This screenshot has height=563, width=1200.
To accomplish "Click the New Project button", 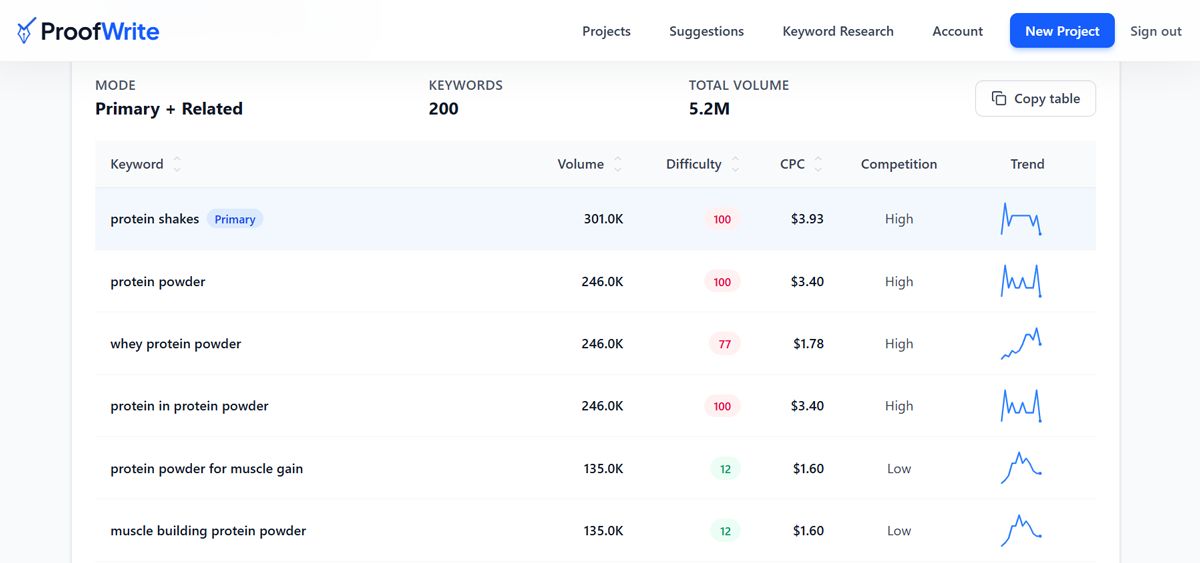I will [x=1062, y=31].
